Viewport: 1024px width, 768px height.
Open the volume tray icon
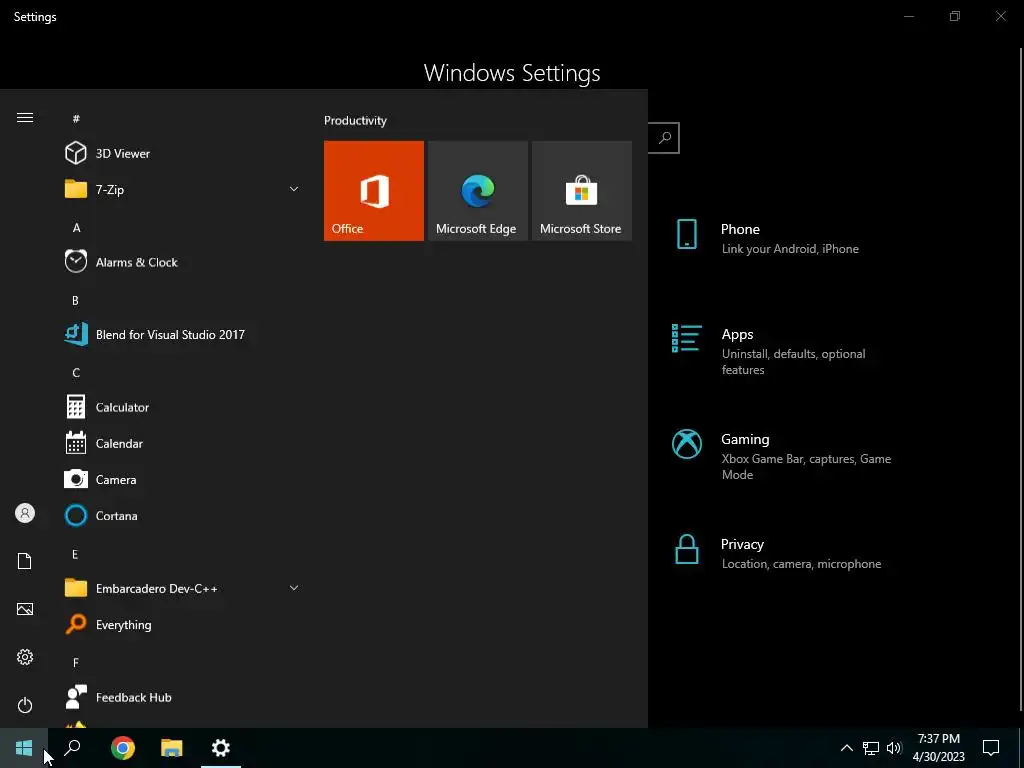tap(894, 748)
